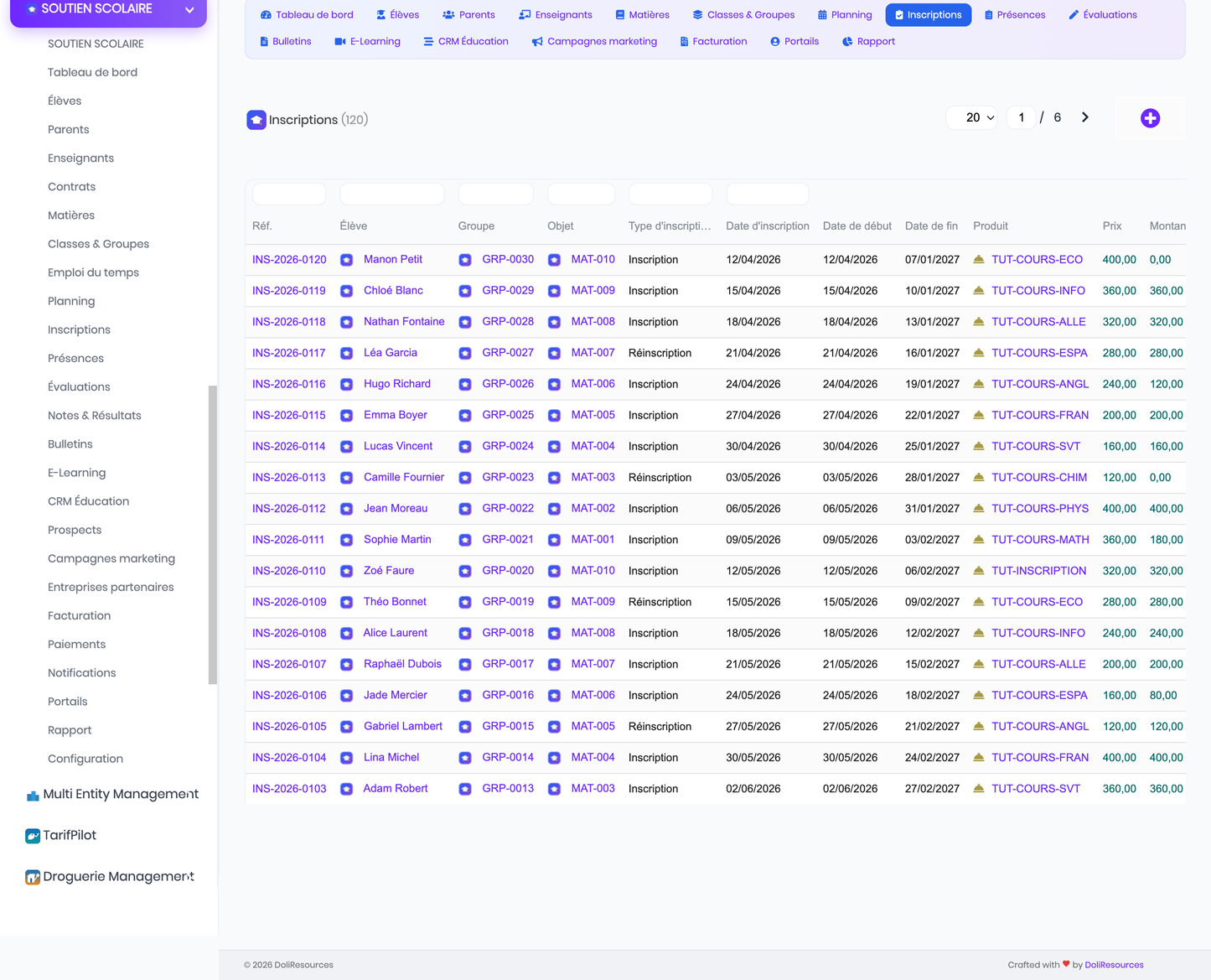Open the Élèves tab in top navigation

coord(398,15)
